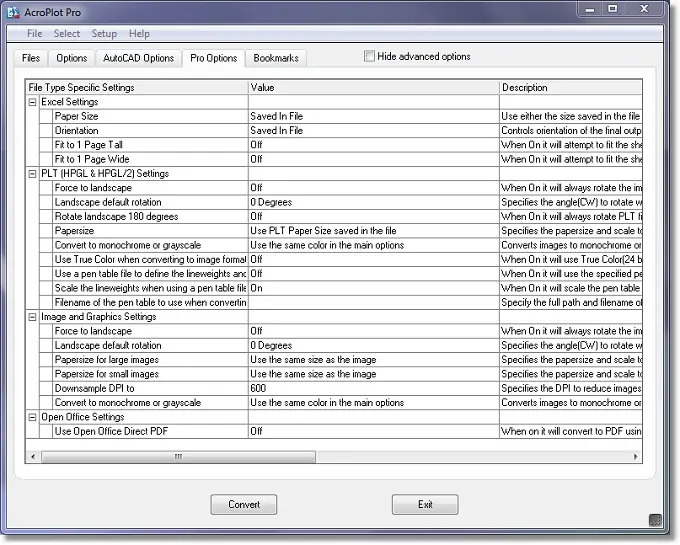
Task: Click 'Image and Graphics Settings' group label
Action: tap(98, 317)
